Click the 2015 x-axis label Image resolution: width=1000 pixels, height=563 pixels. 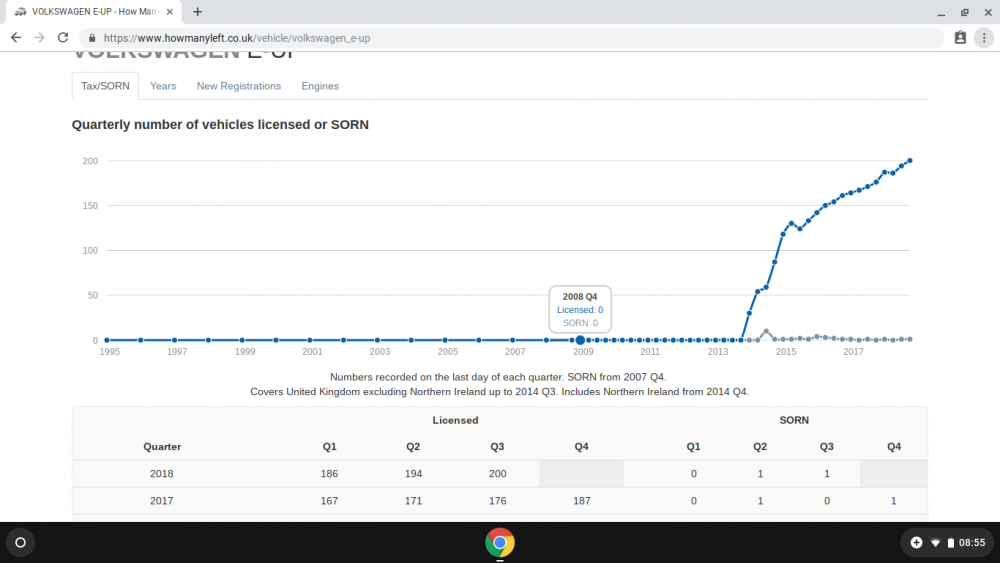click(786, 352)
